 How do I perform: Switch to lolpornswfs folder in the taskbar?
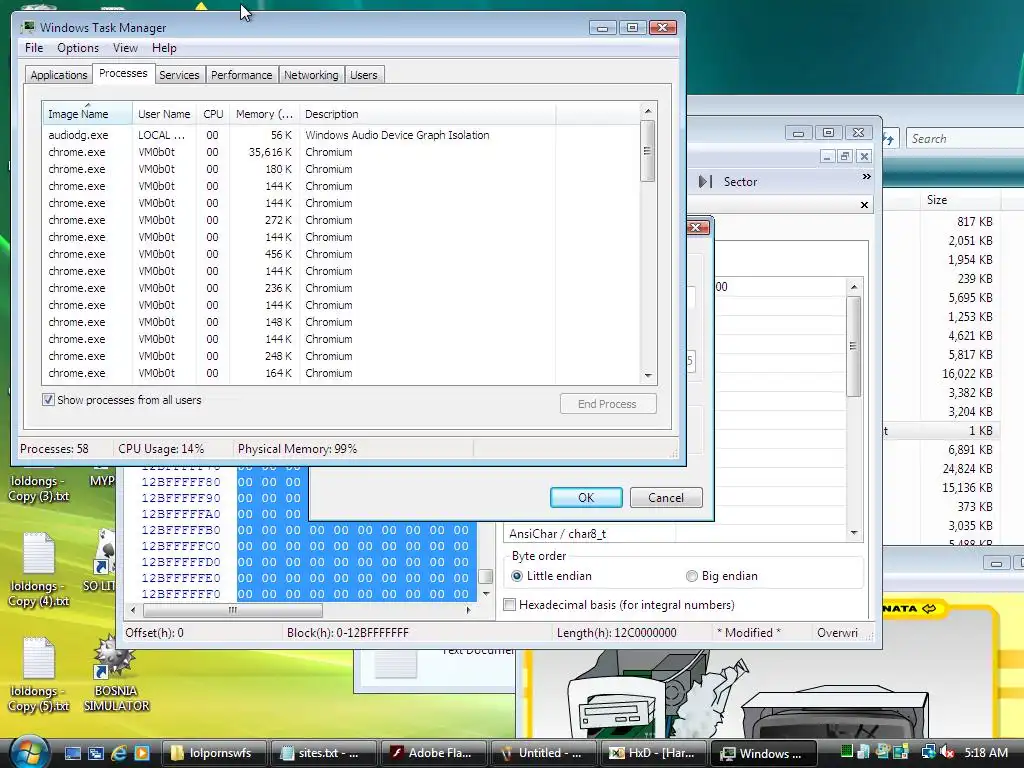[x=215, y=753]
